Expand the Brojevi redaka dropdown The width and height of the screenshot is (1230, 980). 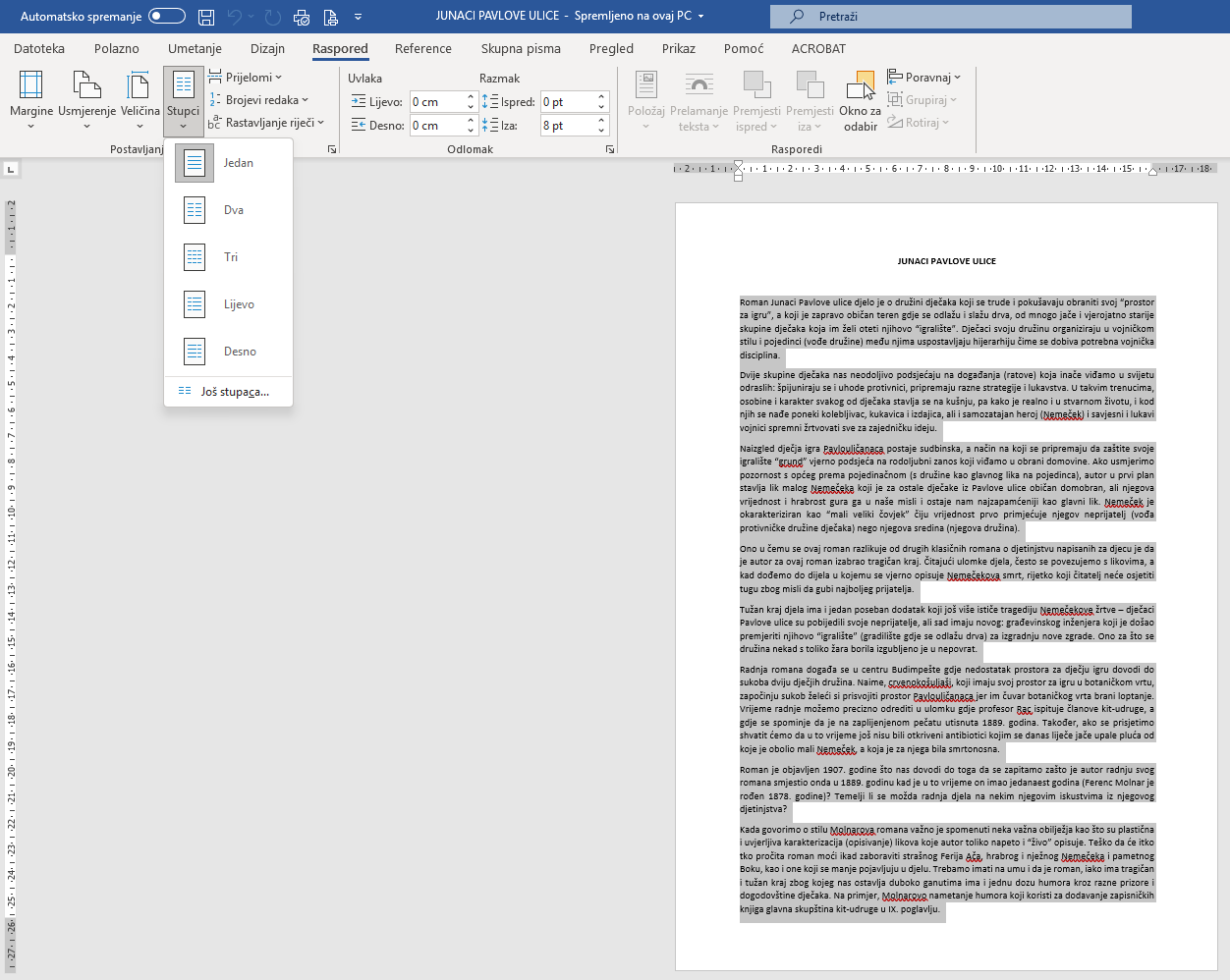point(259,100)
